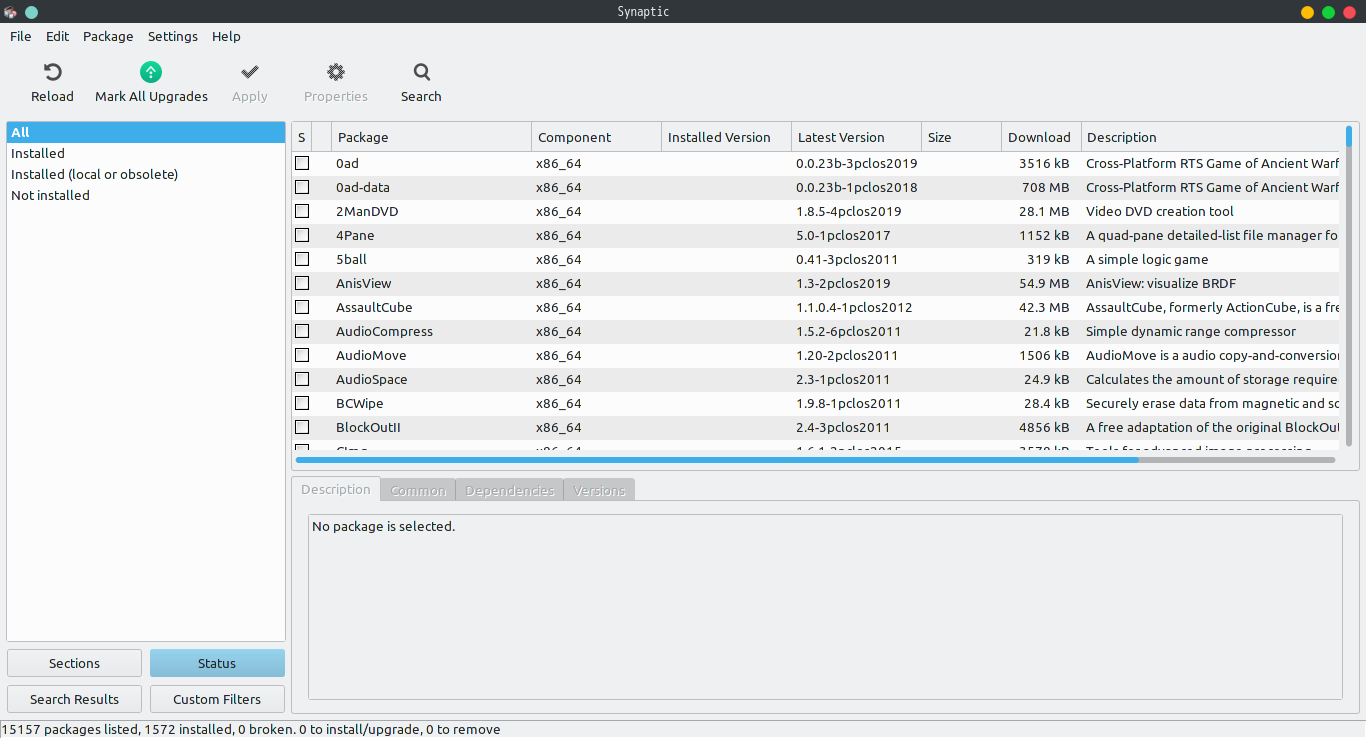
Task: Open the Settings menu
Action: 173,36
